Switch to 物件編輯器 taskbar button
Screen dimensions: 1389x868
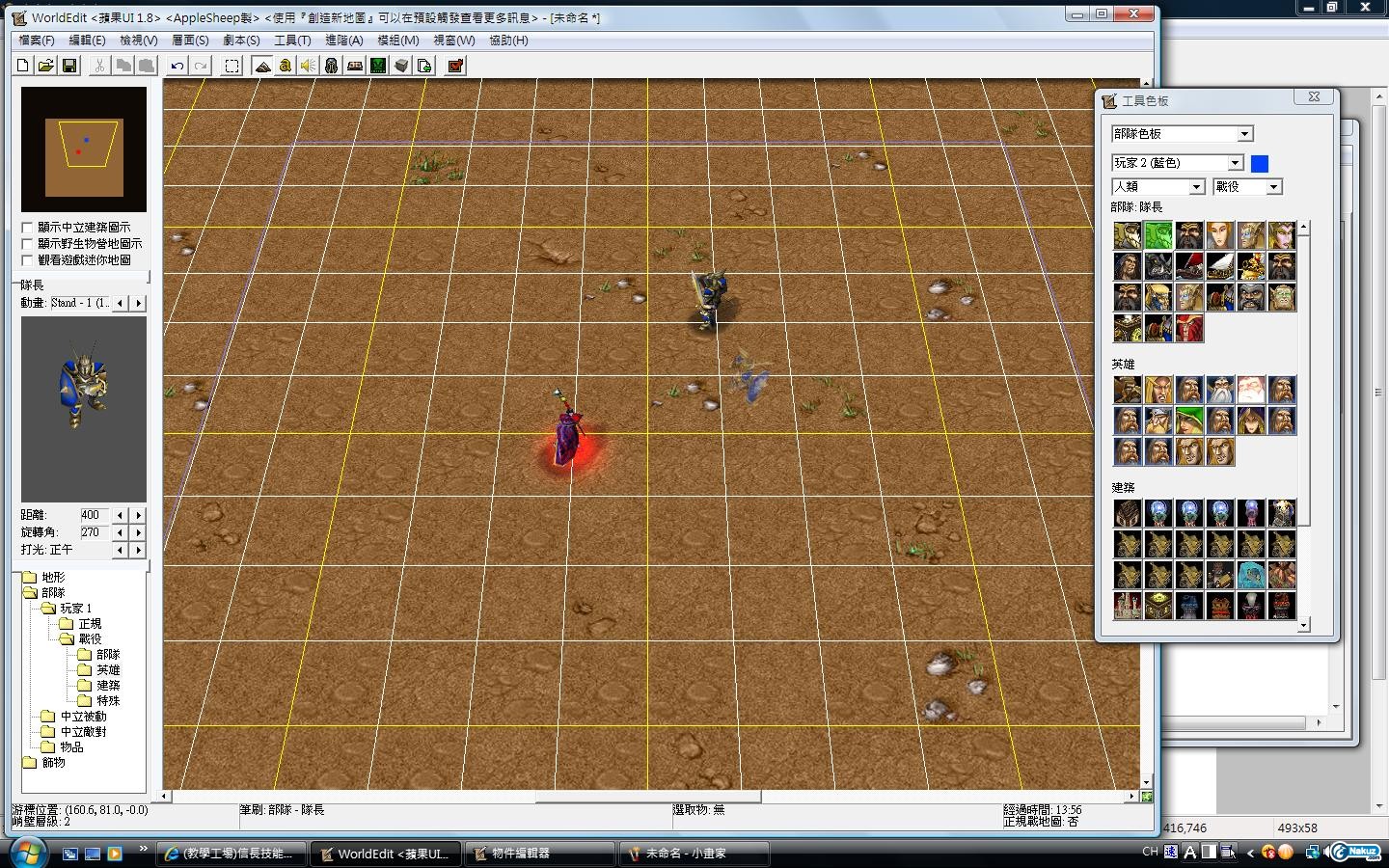540,854
